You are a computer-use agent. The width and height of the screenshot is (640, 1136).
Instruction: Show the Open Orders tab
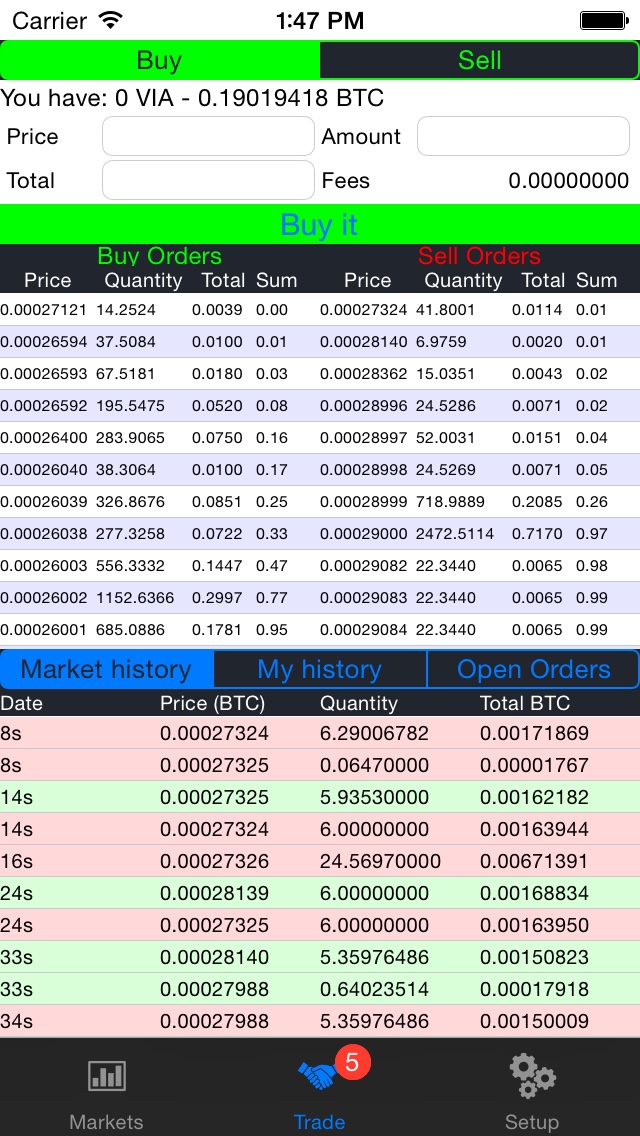[x=533, y=669]
